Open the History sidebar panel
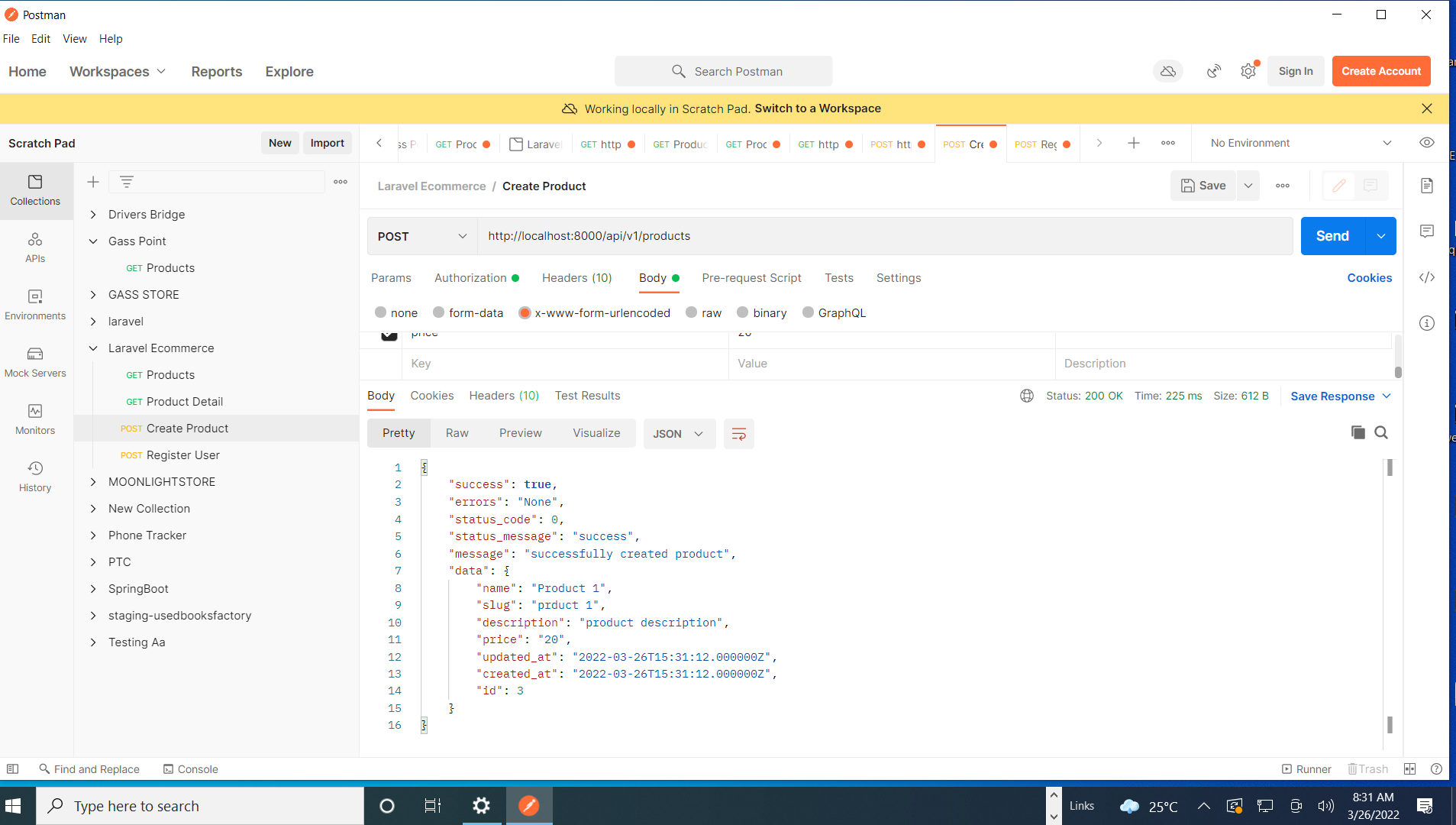Viewport: 1456px width, 825px height. click(x=35, y=477)
